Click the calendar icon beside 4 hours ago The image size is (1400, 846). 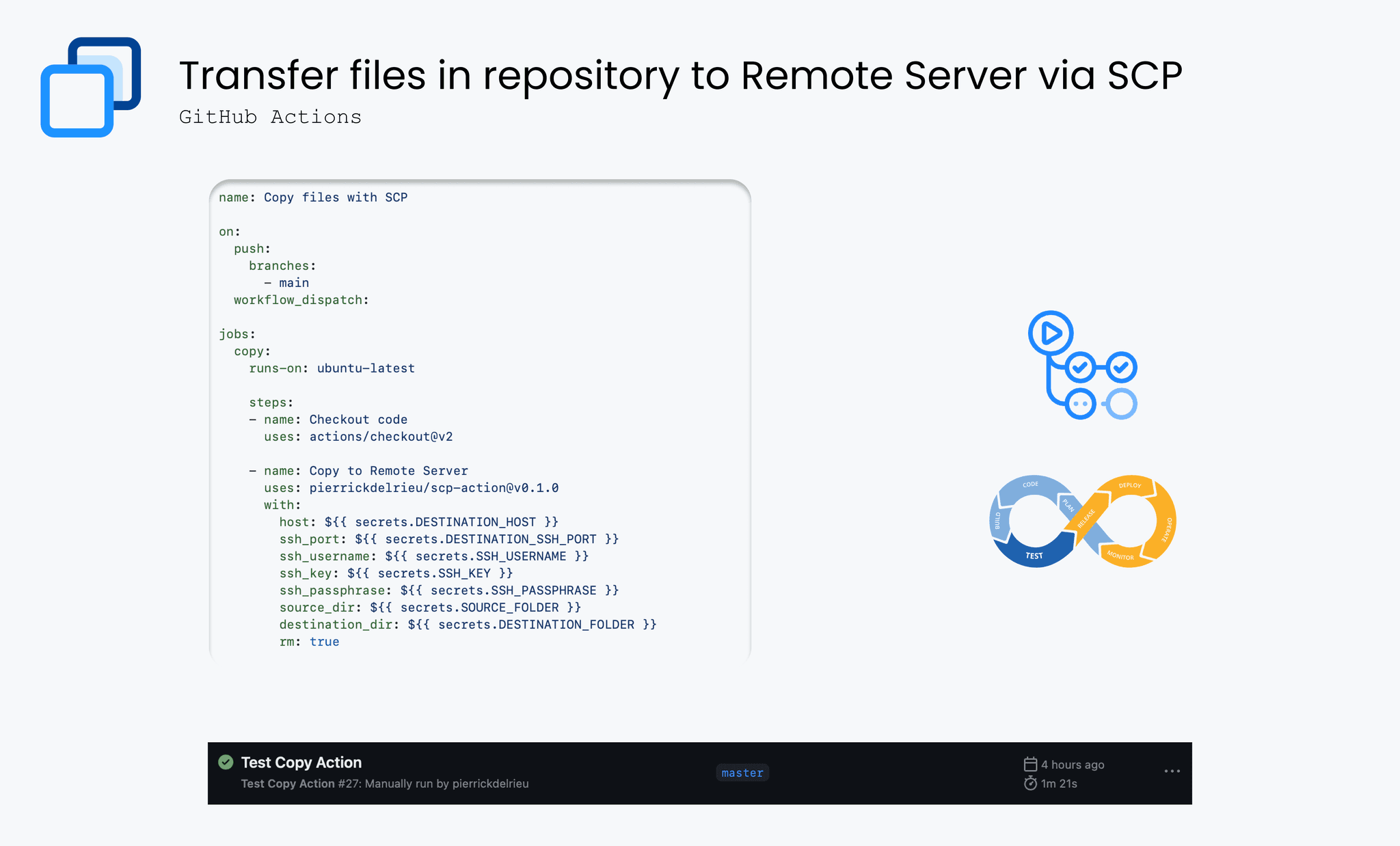pos(1030,764)
